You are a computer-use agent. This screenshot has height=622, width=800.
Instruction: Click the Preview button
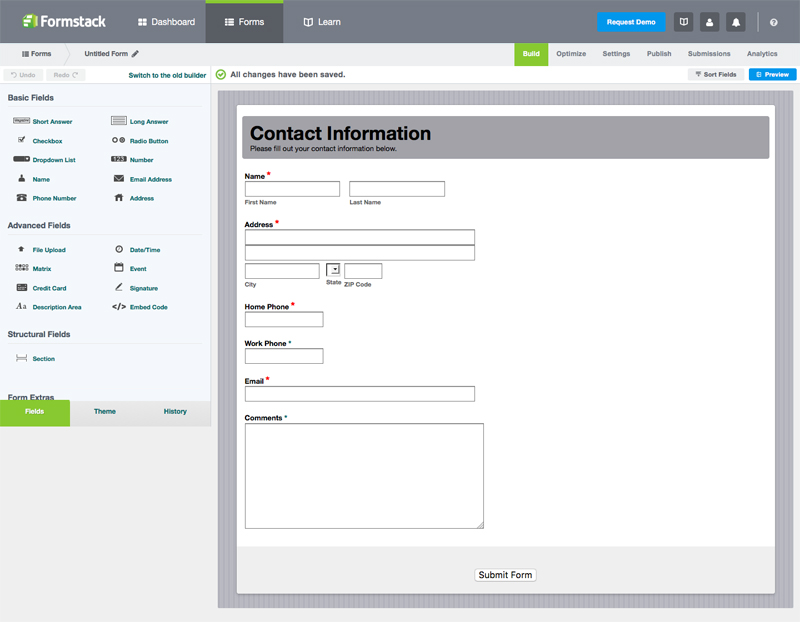click(772, 74)
